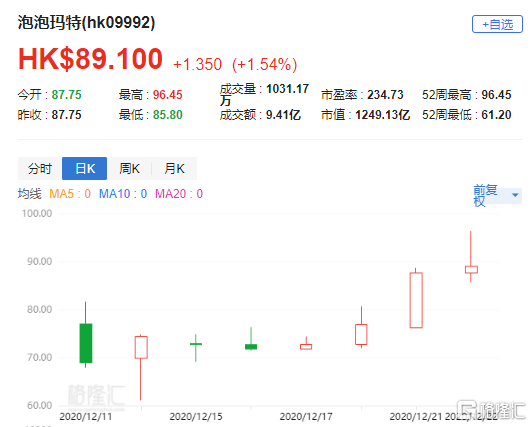Click the 最低 value 85.80

(168, 115)
